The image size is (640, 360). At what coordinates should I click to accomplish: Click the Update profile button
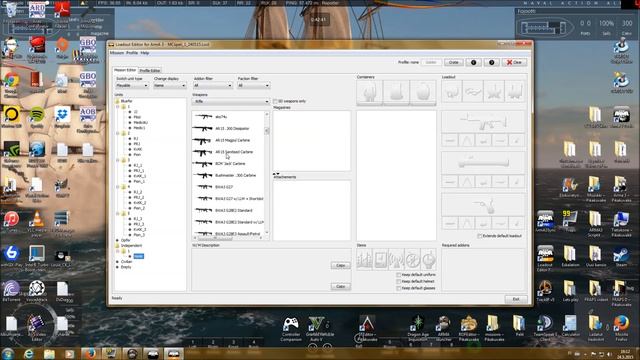coord(431,62)
